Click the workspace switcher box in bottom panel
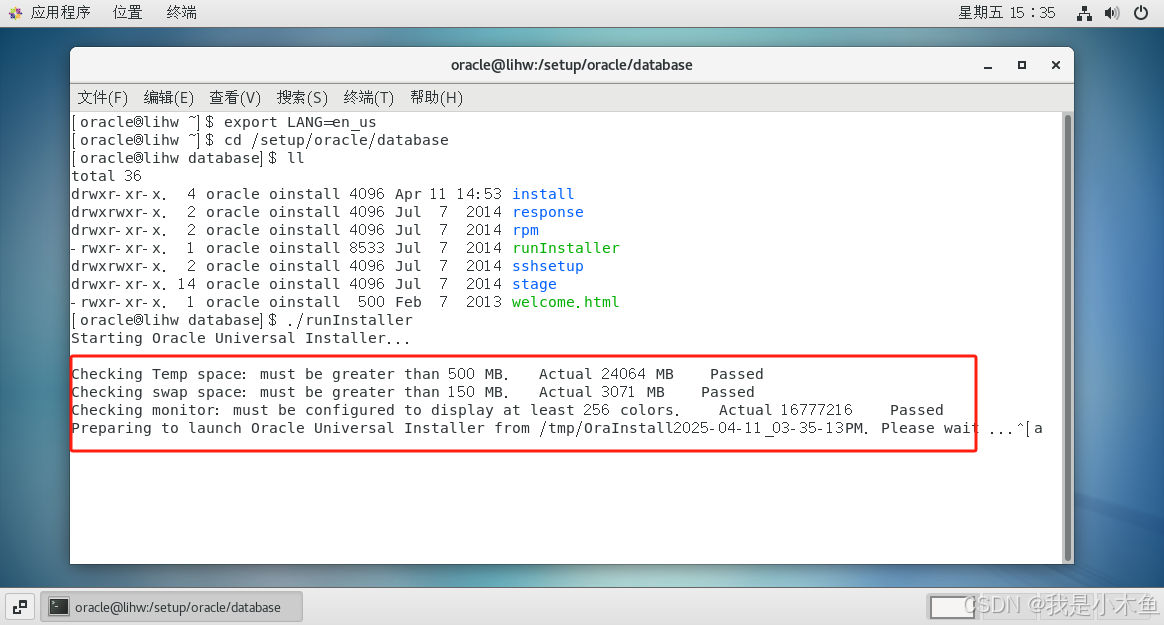This screenshot has width=1164, height=625. [x=952, y=607]
